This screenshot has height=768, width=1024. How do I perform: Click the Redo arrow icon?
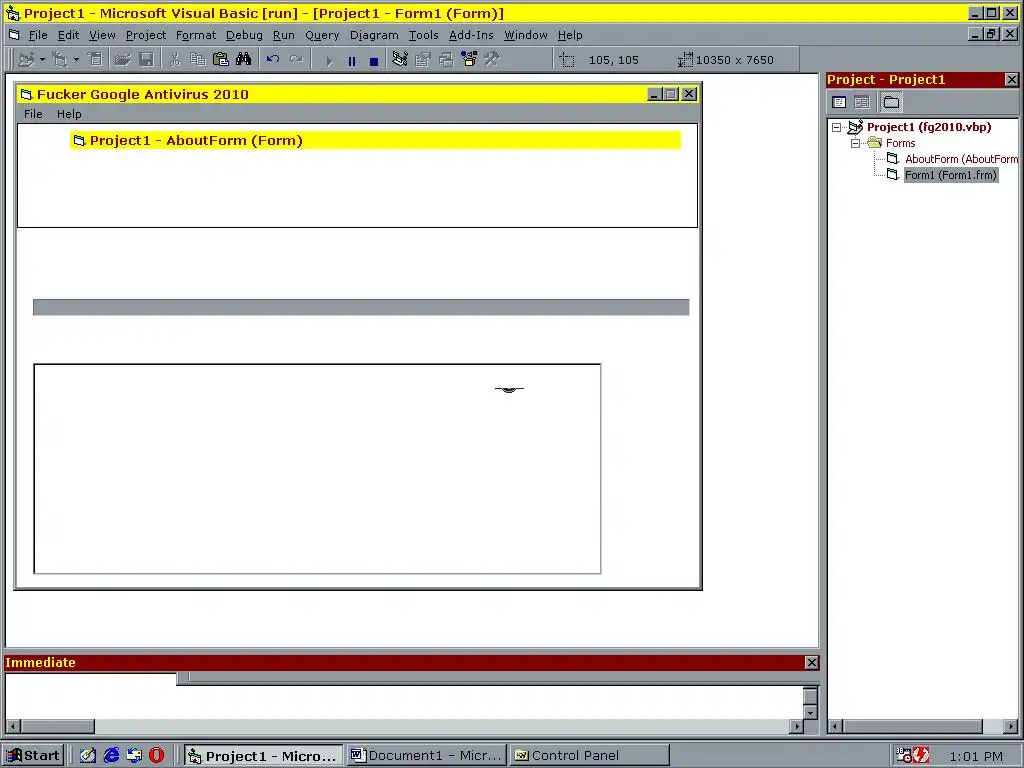pos(296,59)
